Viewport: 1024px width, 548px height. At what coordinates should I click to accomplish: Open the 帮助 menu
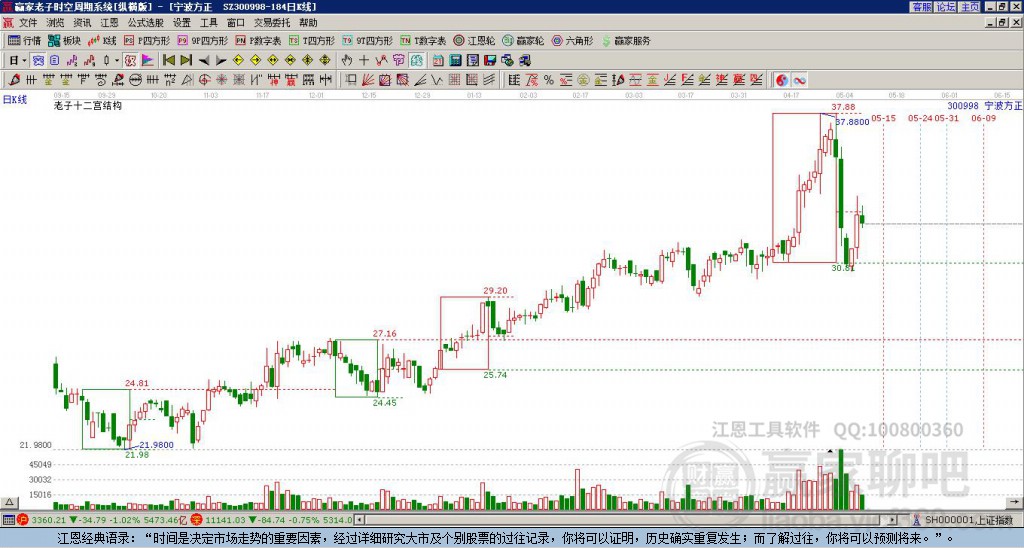tap(308, 23)
